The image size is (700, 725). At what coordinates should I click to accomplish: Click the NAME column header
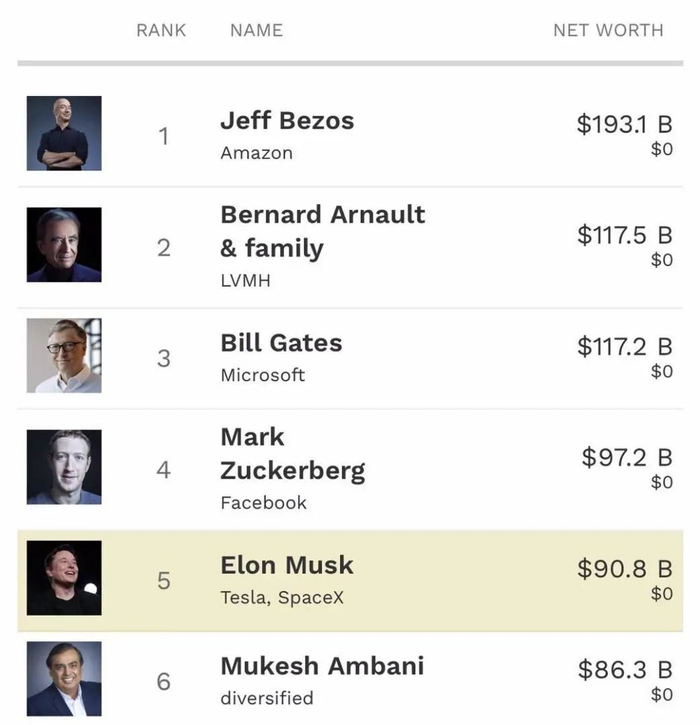256,30
